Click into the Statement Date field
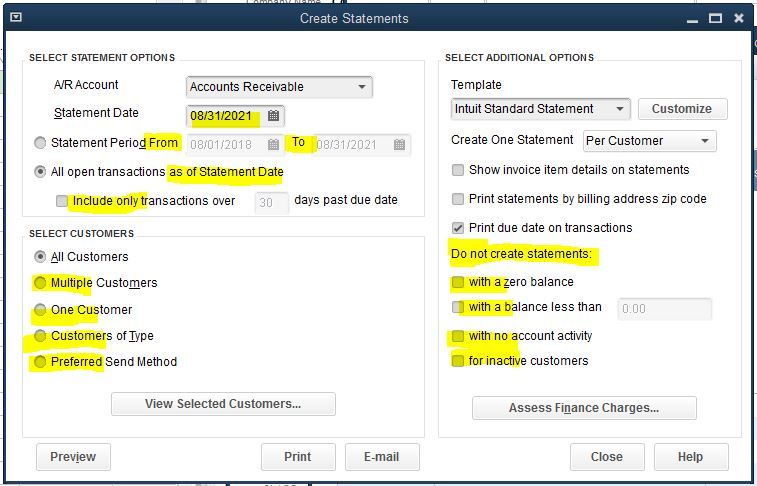Image resolution: width=757 pixels, height=486 pixels. [224, 116]
